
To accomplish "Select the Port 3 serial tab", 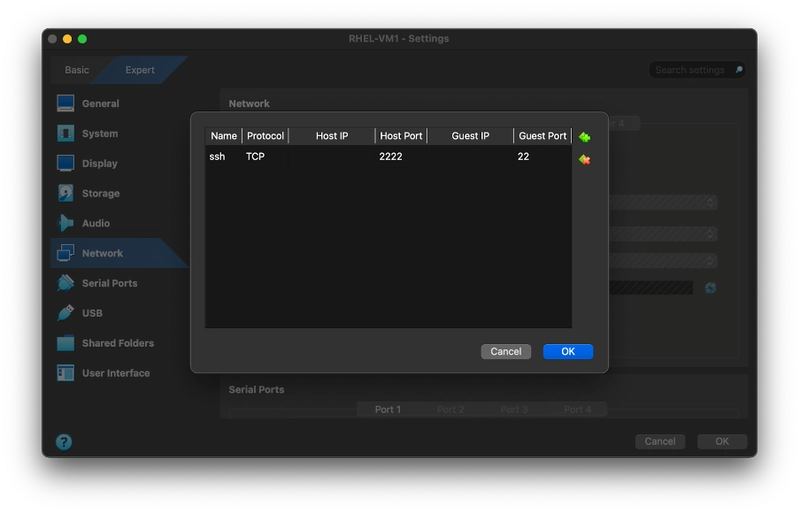I will (x=514, y=410).
